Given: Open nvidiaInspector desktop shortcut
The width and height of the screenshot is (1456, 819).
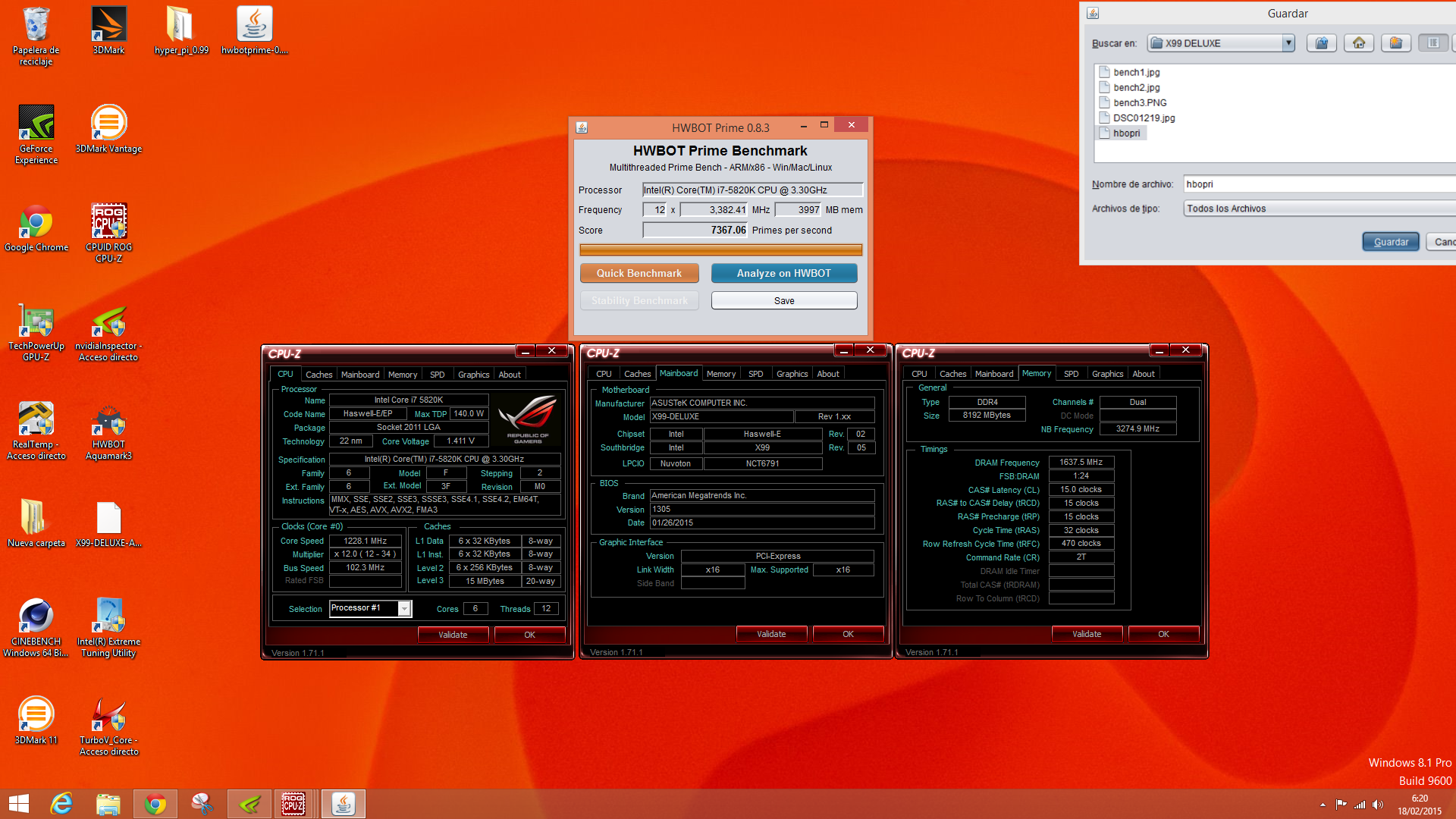Looking at the screenshot, I should (108, 331).
